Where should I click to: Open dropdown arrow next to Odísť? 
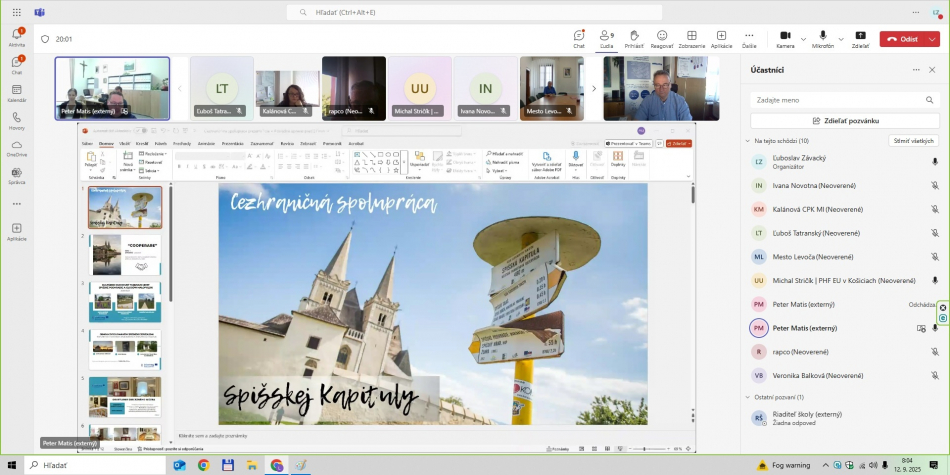coord(933,39)
